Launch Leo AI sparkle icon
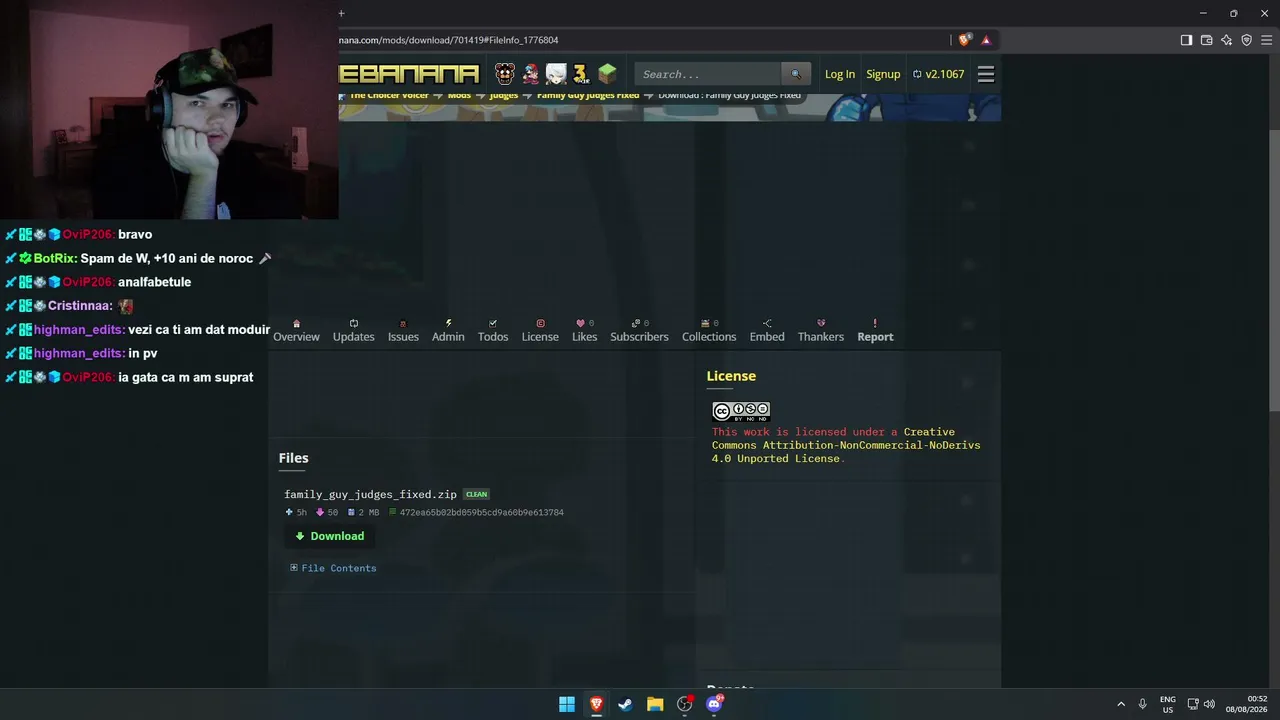Screen dimensions: 1280x720 1226,40
